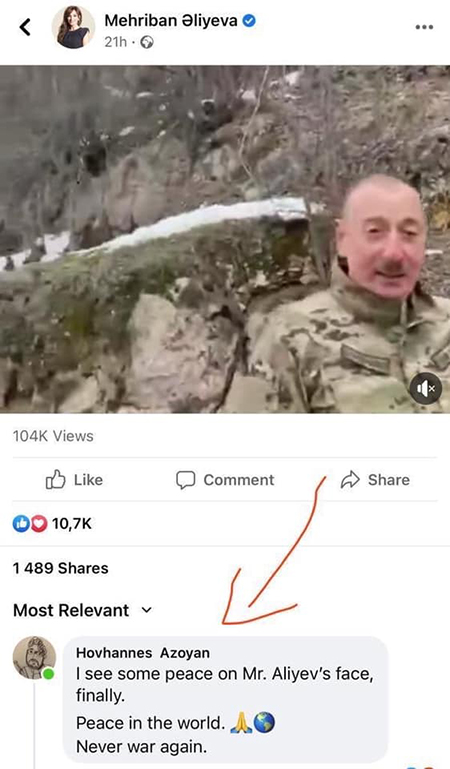Open the 10,7K reactions count
Viewport: 450px width, 769px height.
72,524
